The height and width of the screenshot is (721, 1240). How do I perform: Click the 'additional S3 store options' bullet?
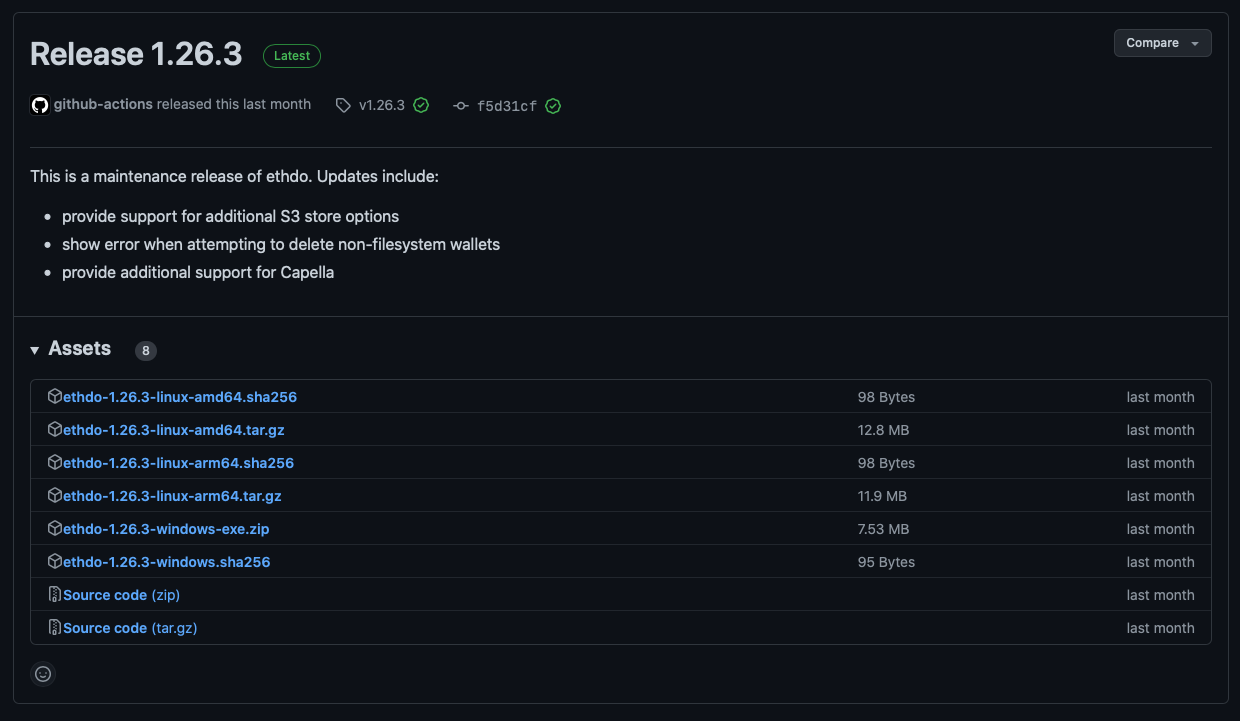pyautogui.click(x=230, y=216)
